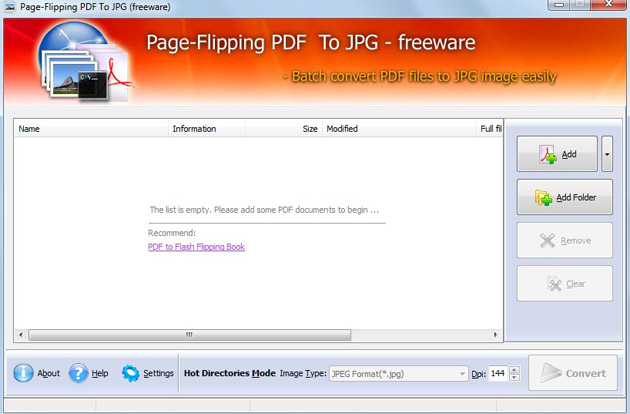The height and width of the screenshot is (414, 630).
Task: Click the Add Folder button
Action: tap(565, 197)
